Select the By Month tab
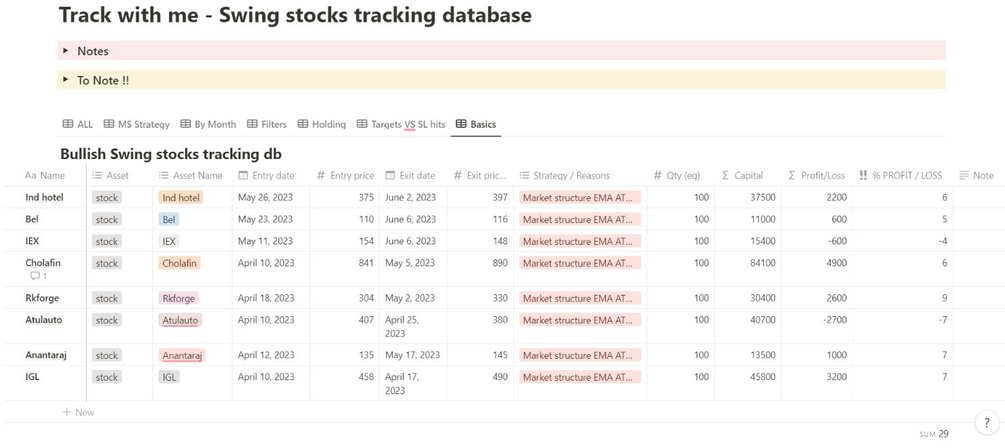This screenshot has height=448, width=1005. coord(208,124)
